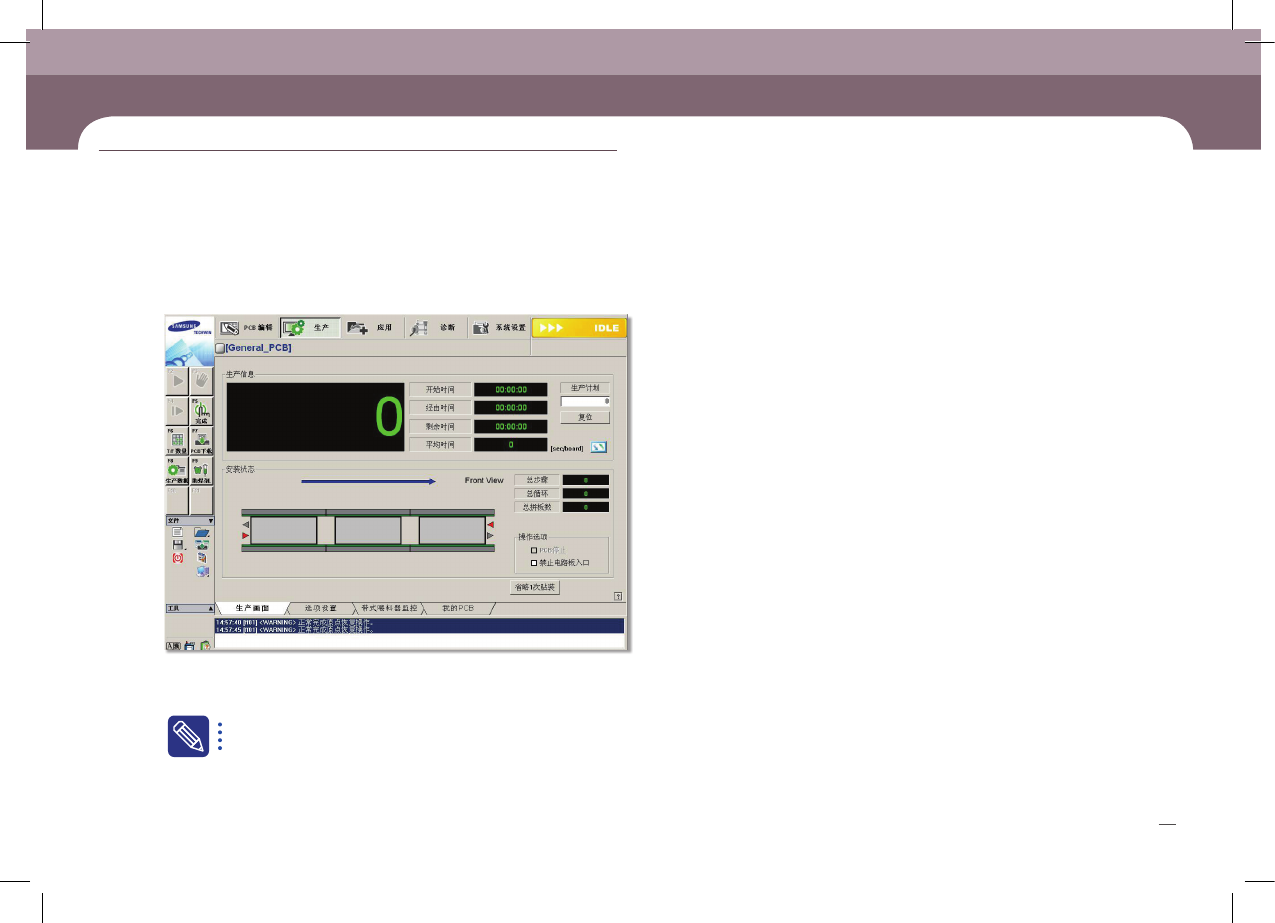Click the F2 play start button

click(177, 381)
